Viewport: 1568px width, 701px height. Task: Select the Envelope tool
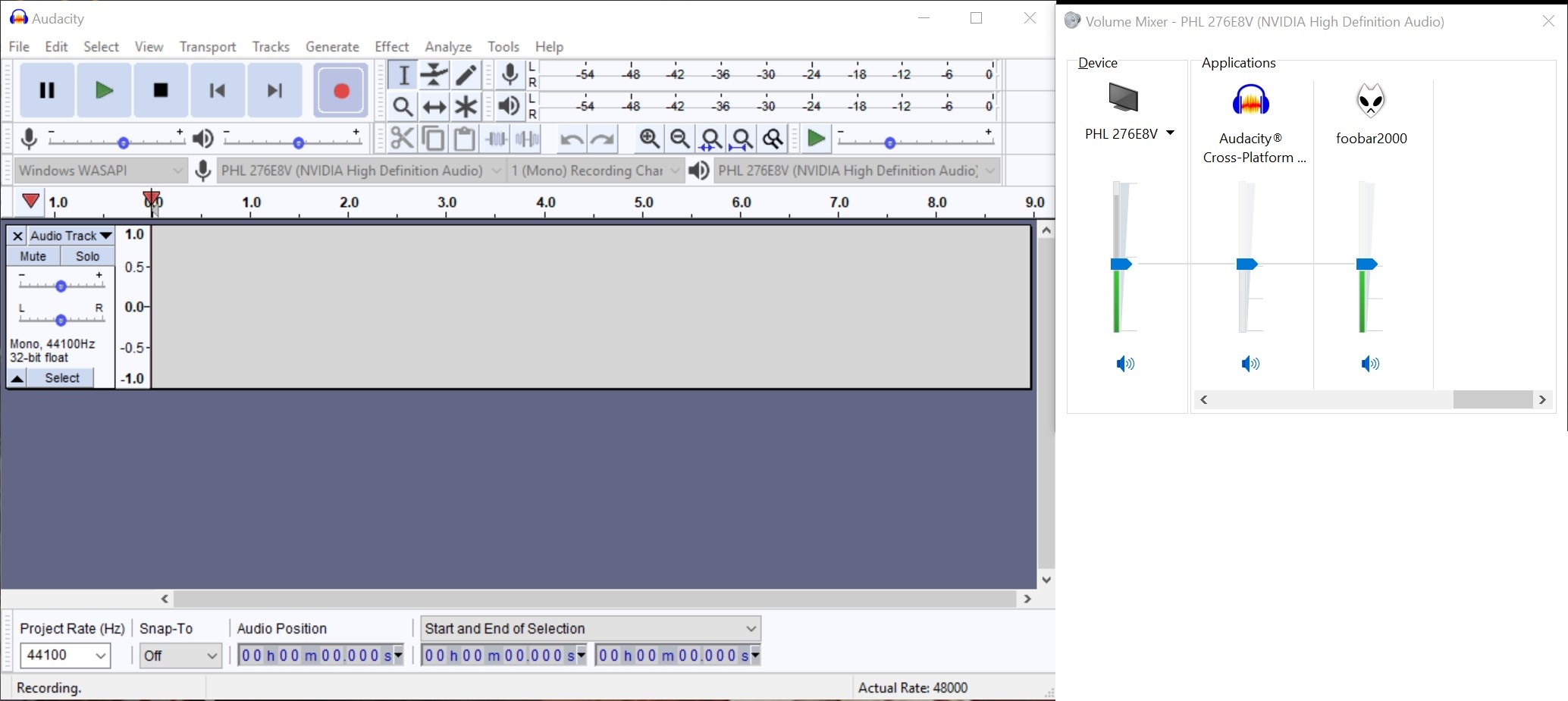434,74
